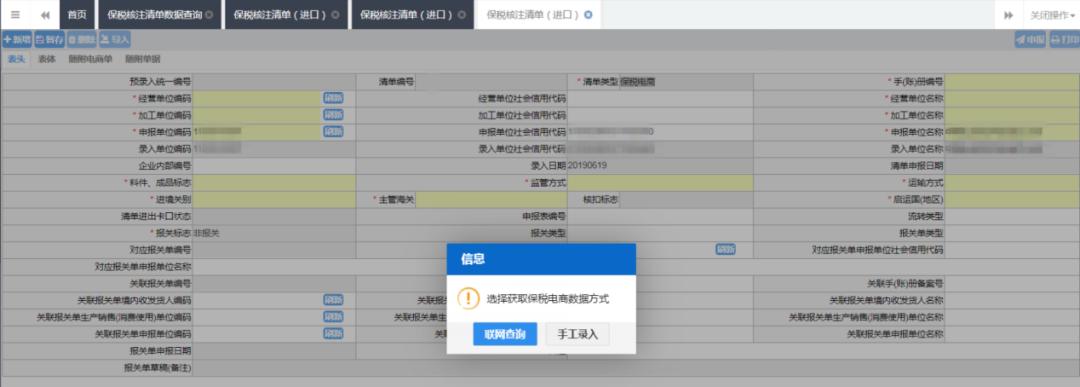The image size is (1080, 387).
Task: Click the 清单类型 field showing 保税电商
Action: (x=685, y=81)
